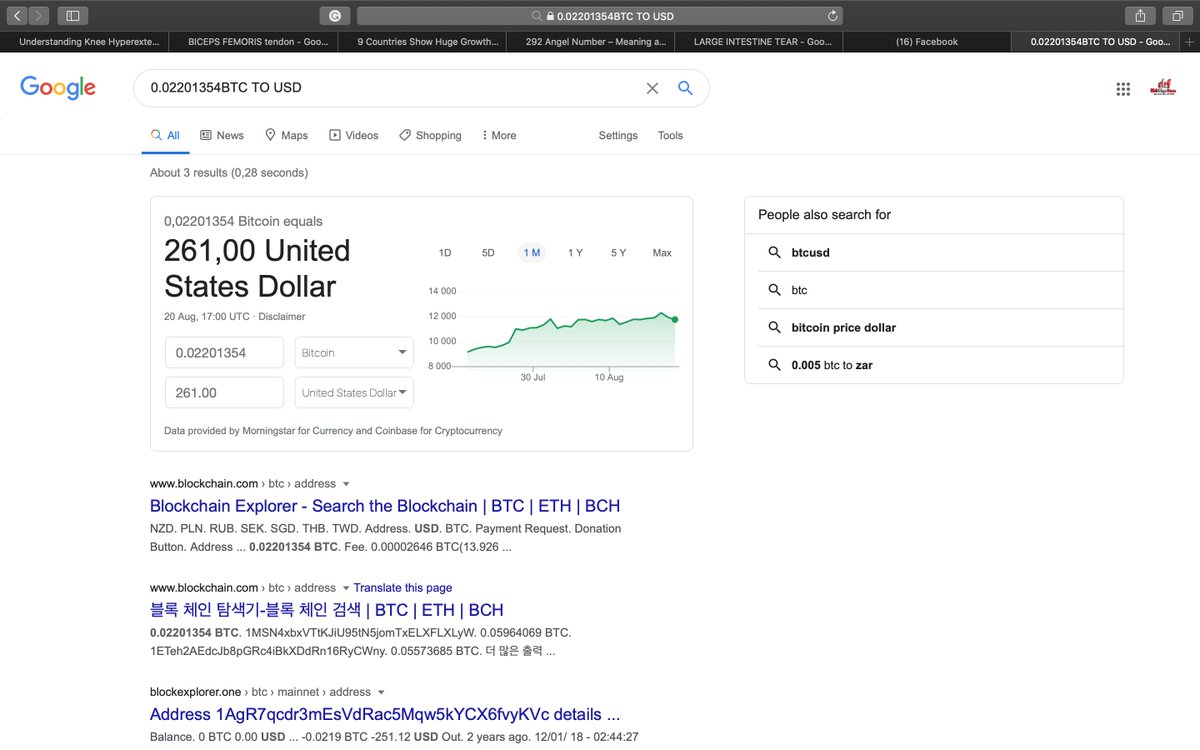This screenshot has height=750, width=1200.
Task: Clear the search box with the X
Action: [x=652, y=88]
